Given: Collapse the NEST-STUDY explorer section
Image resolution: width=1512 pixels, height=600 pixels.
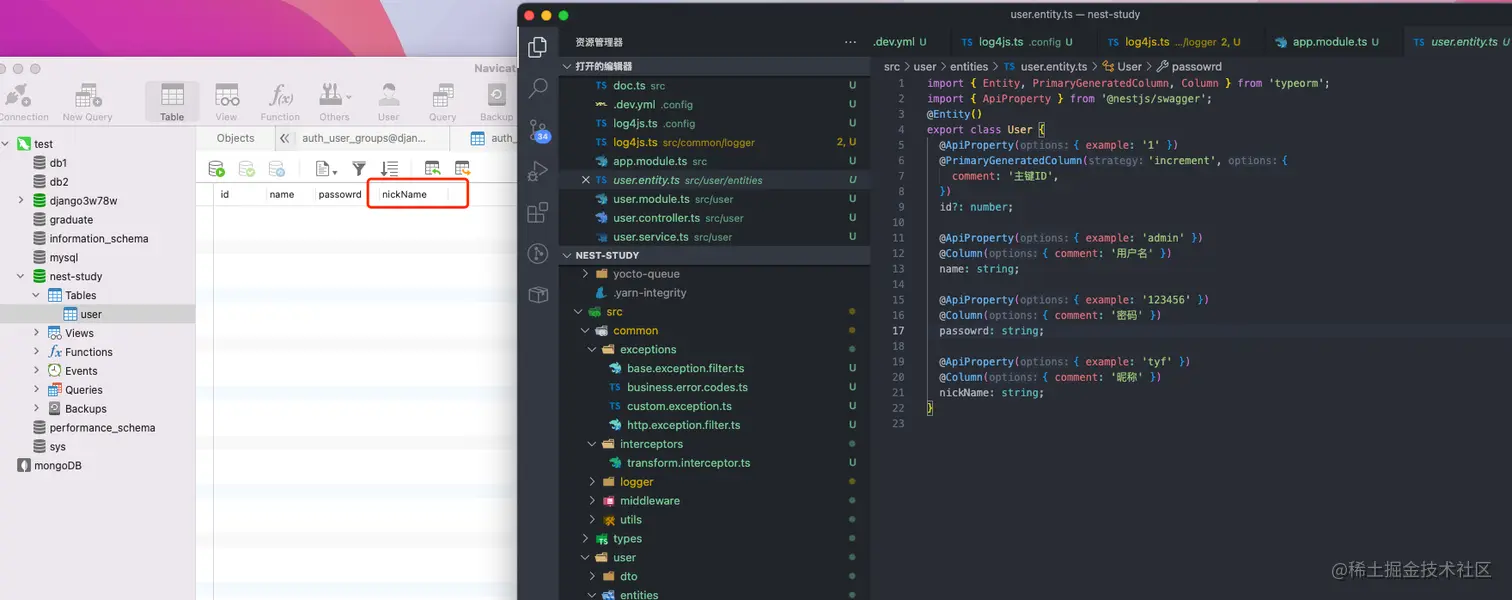Looking at the screenshot, I should [x=567, y=255].
